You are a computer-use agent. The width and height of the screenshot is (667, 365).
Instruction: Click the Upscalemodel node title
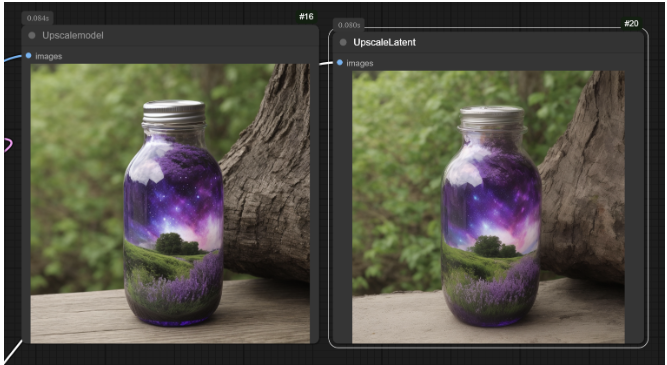click(x=73, y=35)
